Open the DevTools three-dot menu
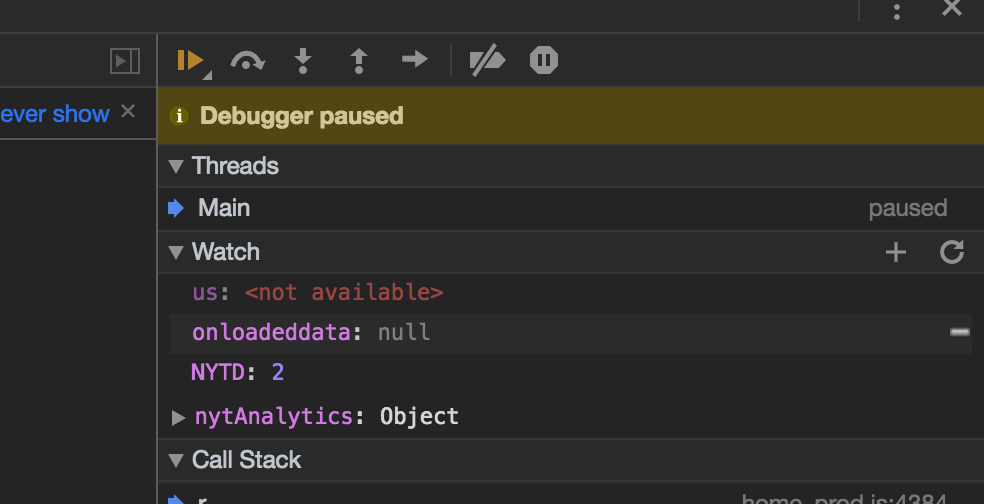The image size is (984, 504). 897,11
